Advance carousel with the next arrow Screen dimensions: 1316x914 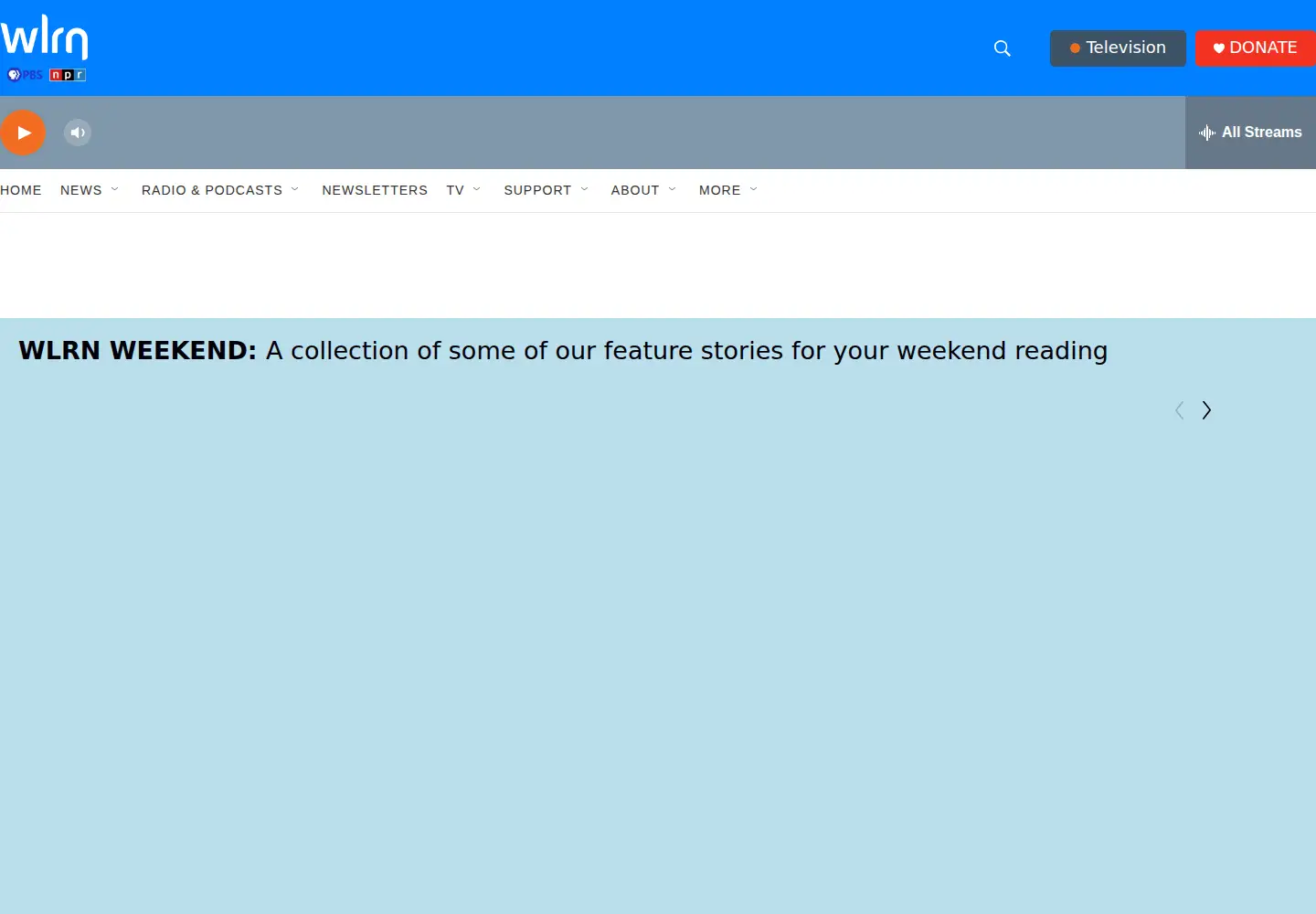click(x=1206, y=410)
